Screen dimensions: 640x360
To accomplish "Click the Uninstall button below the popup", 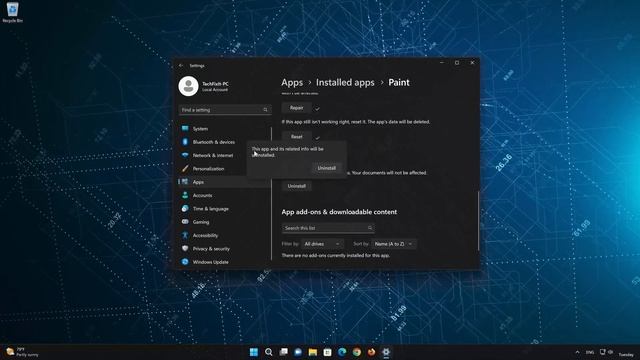I will (297, 186).
